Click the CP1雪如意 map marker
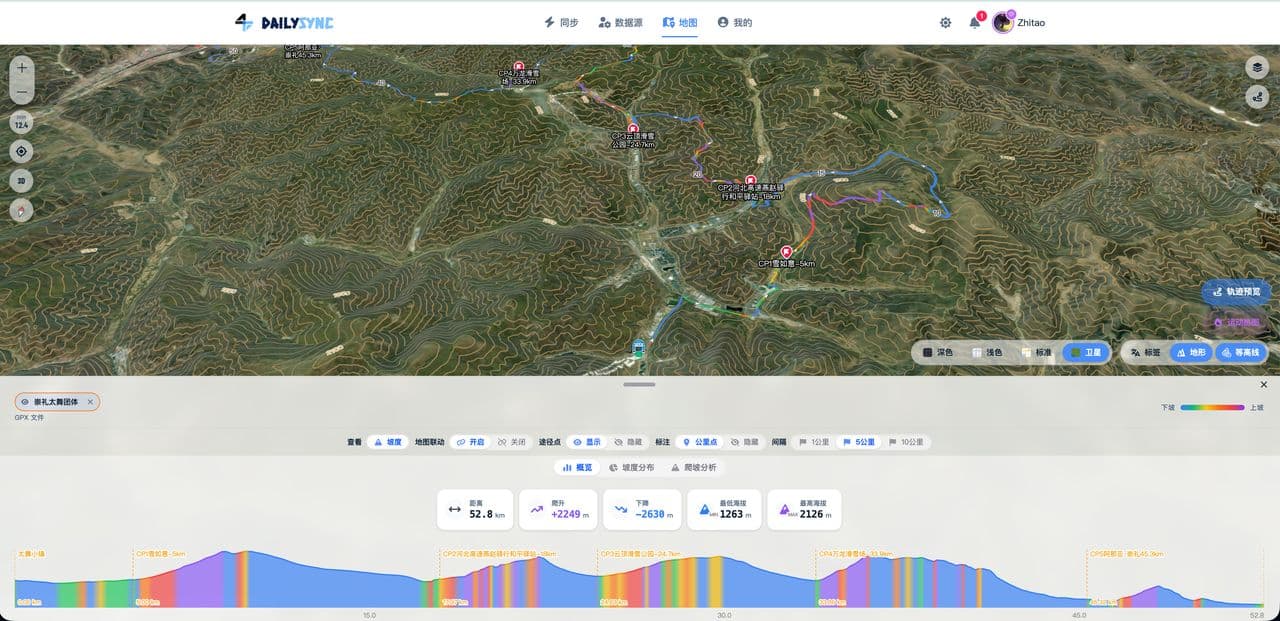This screenshot has width=1280, height=621. pyautogui.click(x=786, y=251)
